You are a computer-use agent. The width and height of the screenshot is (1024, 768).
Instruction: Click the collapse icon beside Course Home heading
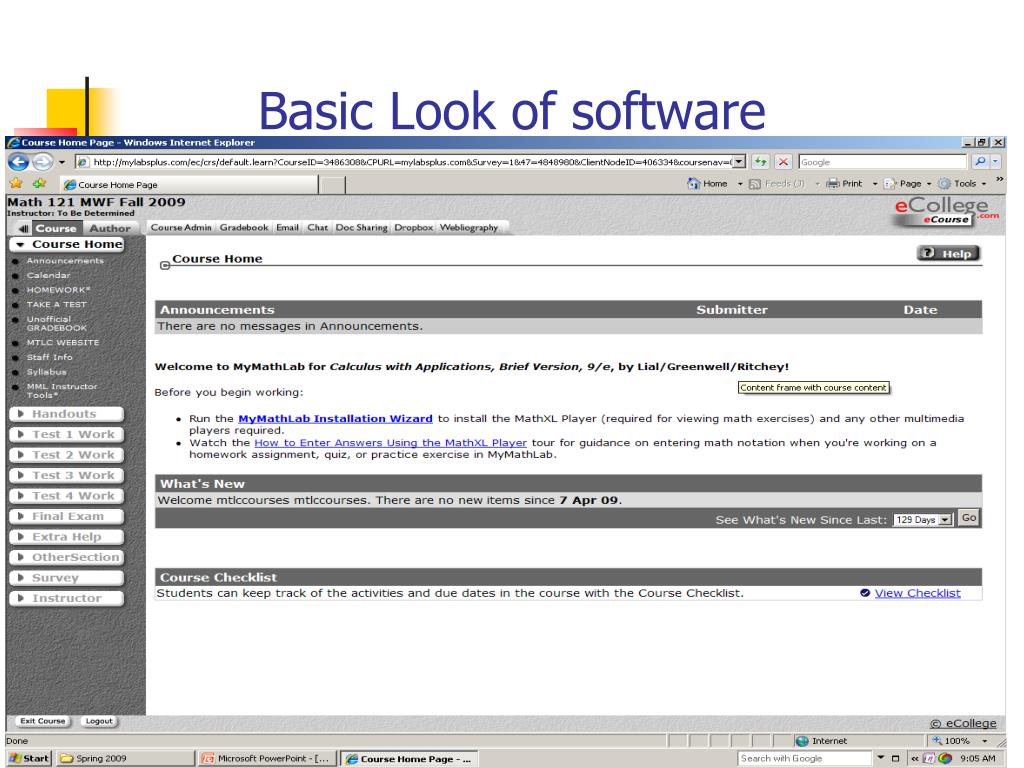[165, 265]
